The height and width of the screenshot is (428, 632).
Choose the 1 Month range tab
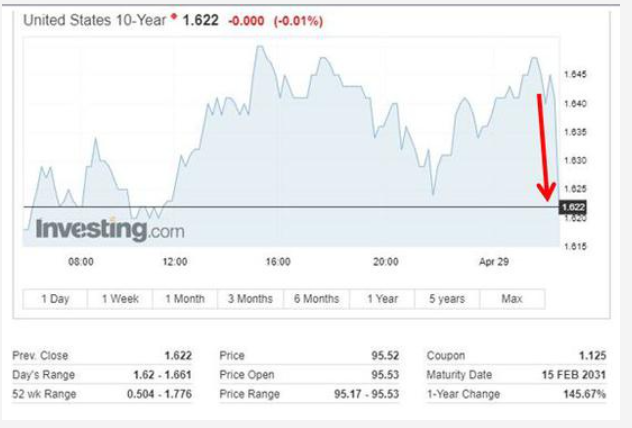click(185, 299)
